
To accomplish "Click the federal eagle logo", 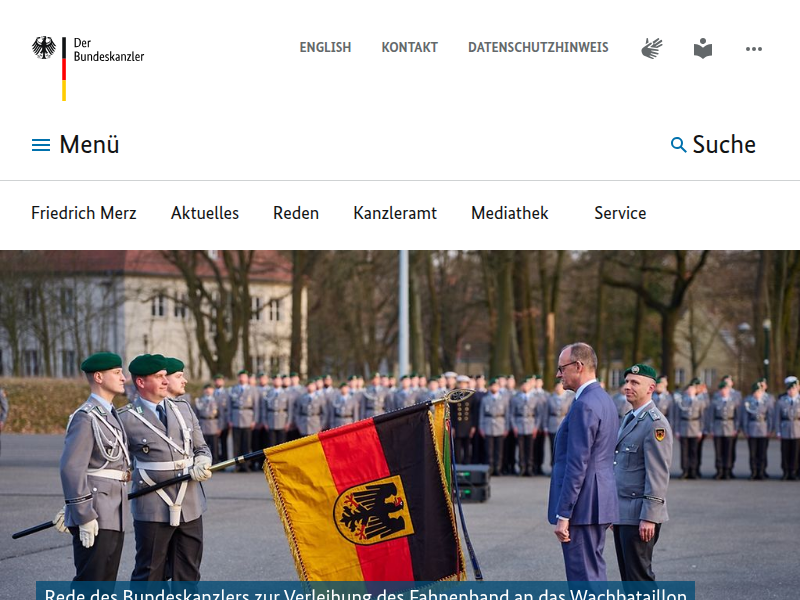I will [44, 47].
